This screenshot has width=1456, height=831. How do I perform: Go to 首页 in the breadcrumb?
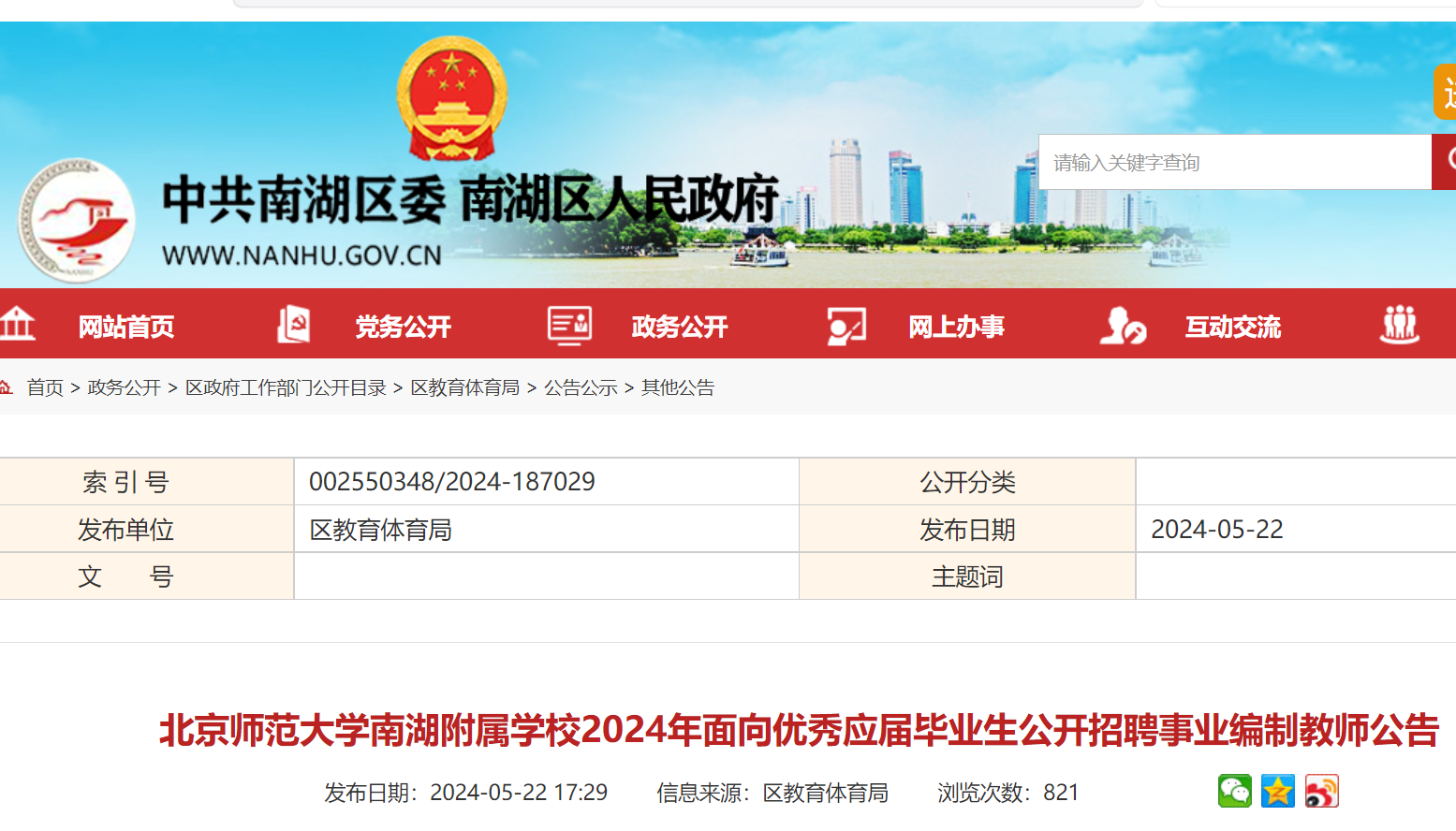[45, 387]
